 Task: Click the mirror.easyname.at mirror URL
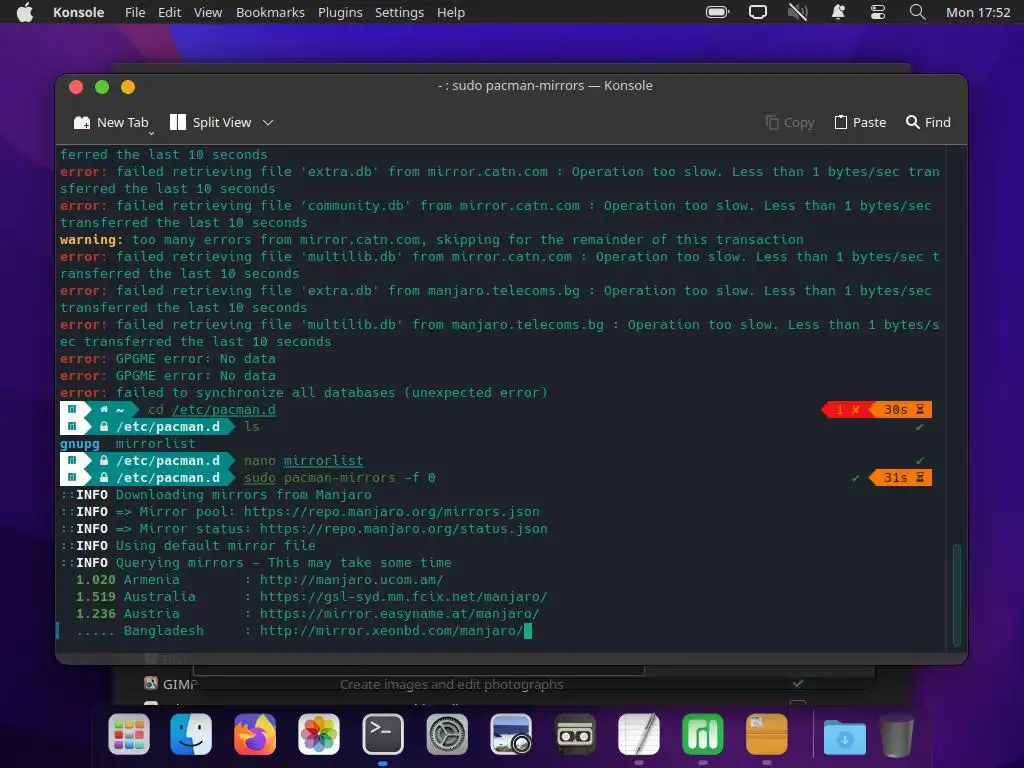(x=400, y=613)
